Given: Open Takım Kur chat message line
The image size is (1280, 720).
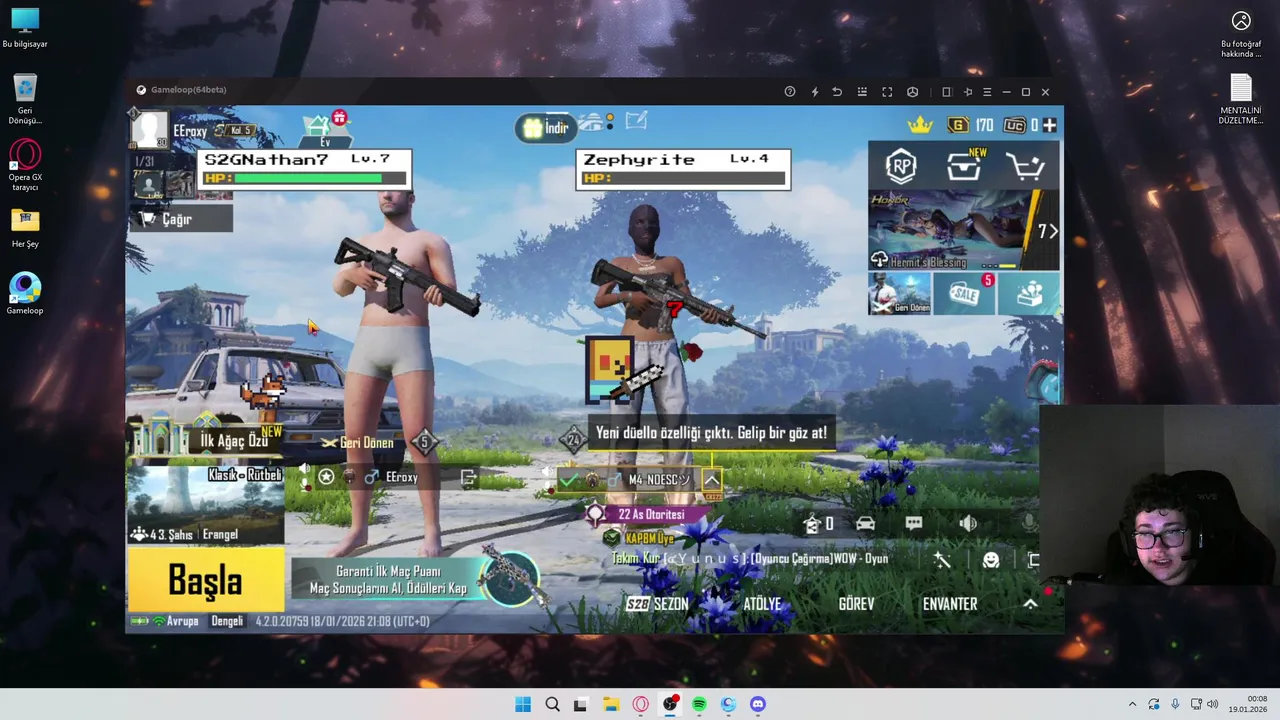Looking at the screenshot, I should point(750,559).
